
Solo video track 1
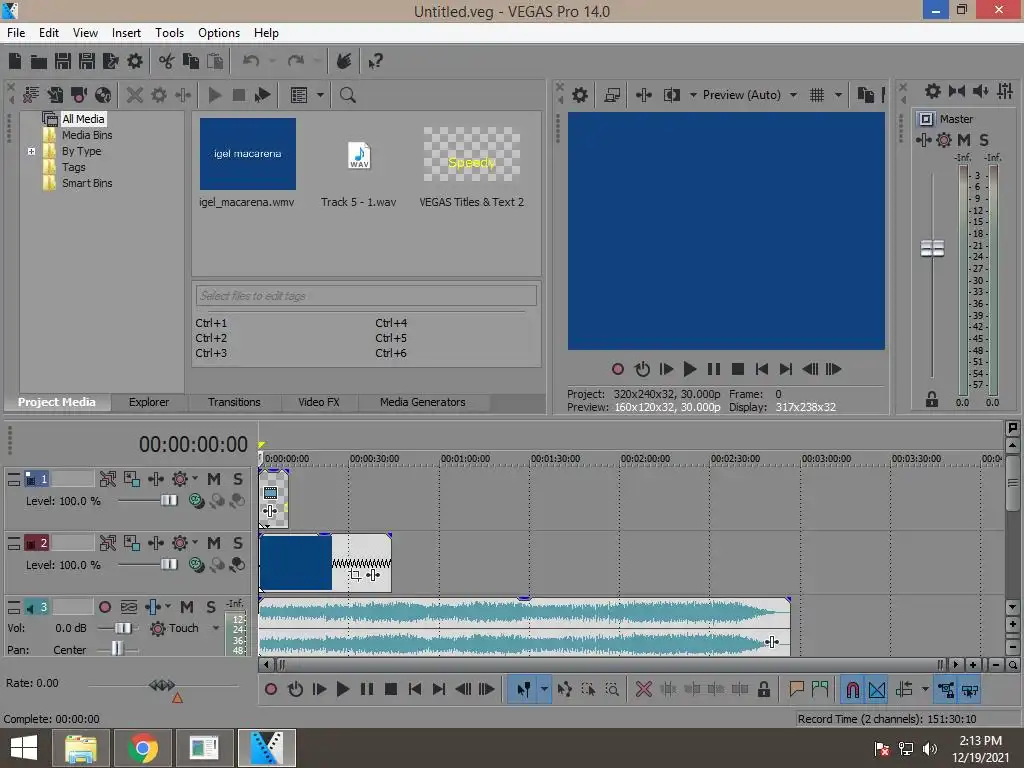238,479
